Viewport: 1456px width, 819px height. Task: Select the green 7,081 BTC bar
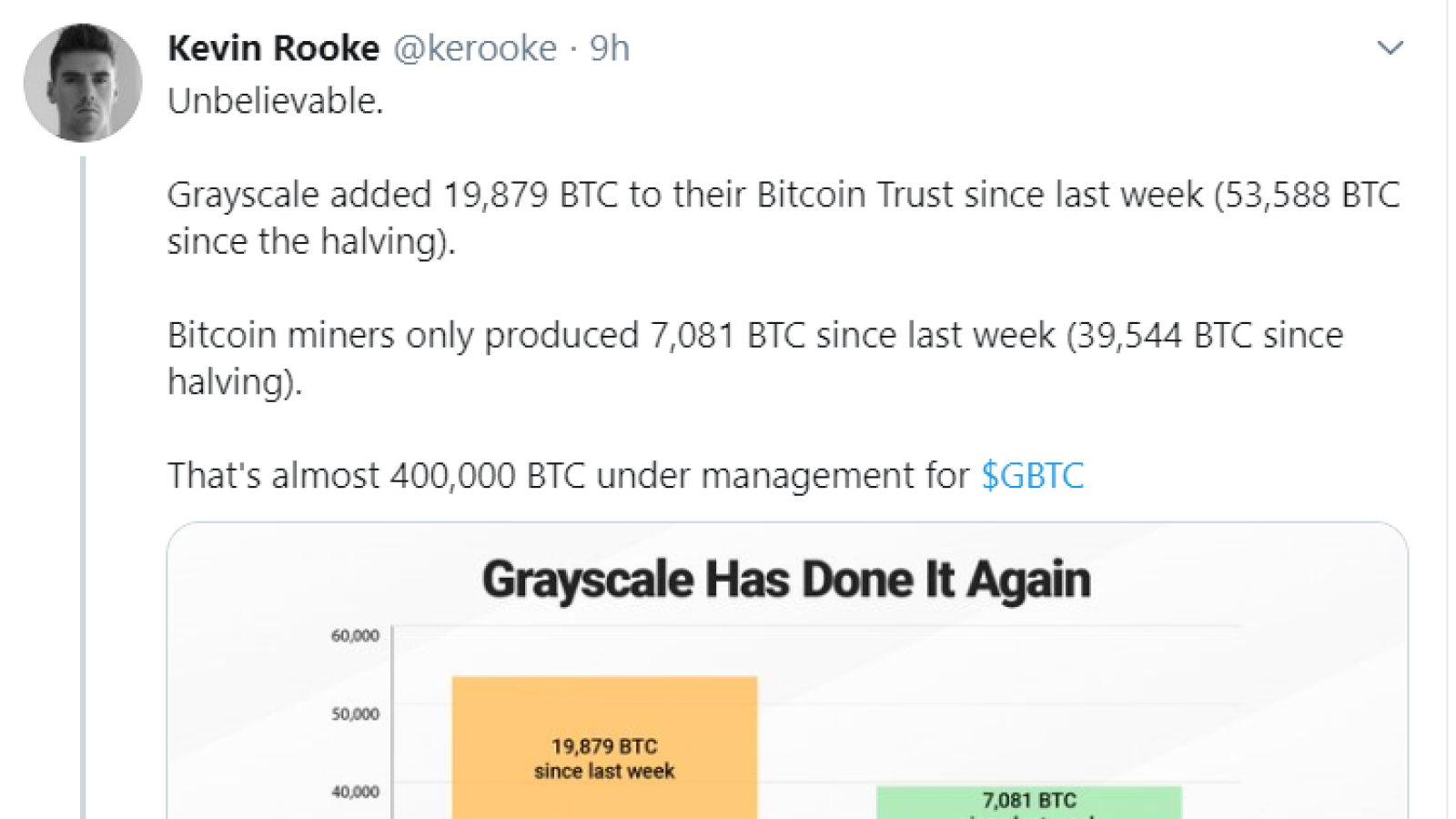[1029, 803]
